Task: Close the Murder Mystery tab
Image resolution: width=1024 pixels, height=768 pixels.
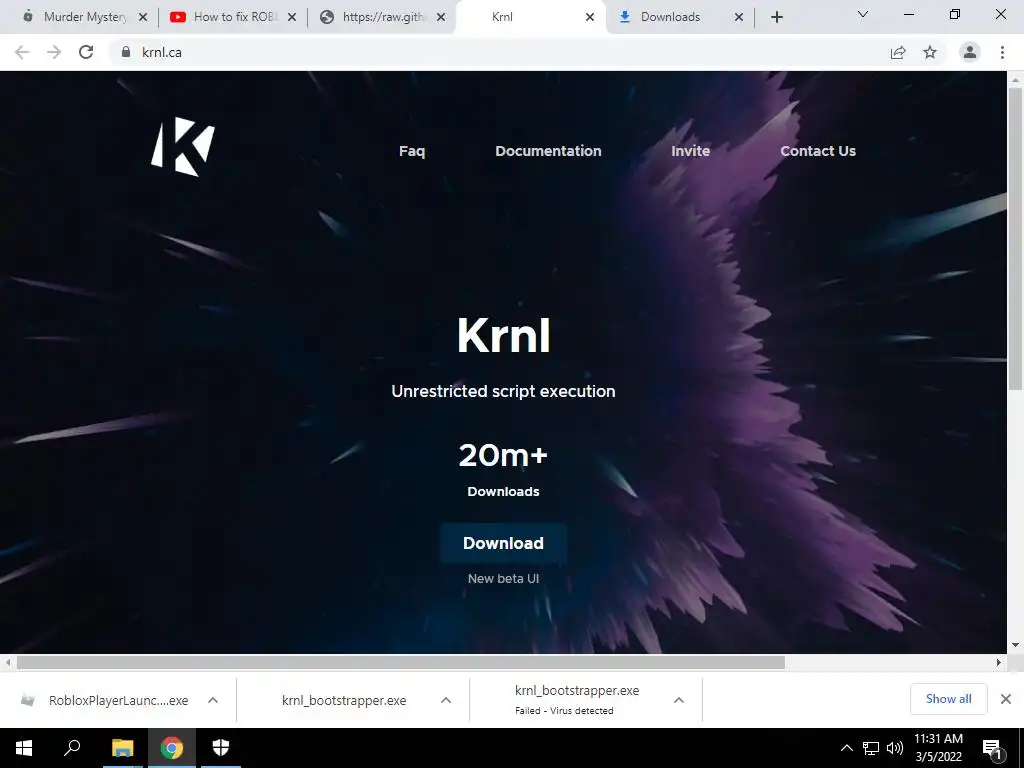Action: 143,18
